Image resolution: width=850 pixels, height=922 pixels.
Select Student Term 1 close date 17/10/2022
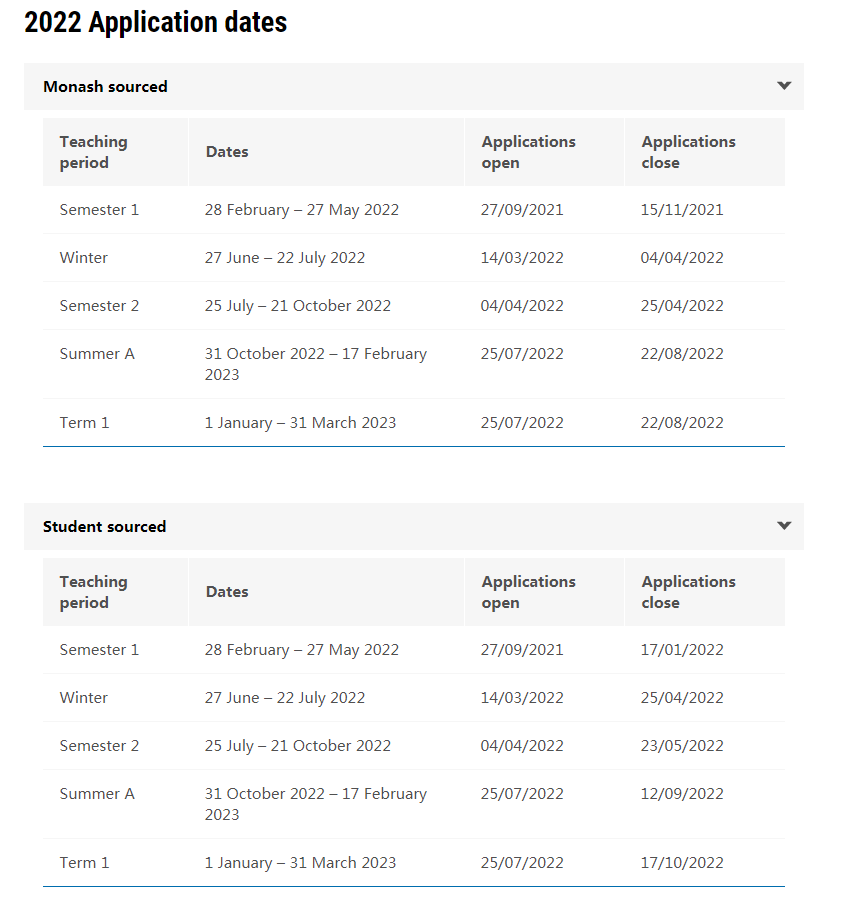point(682,863)
